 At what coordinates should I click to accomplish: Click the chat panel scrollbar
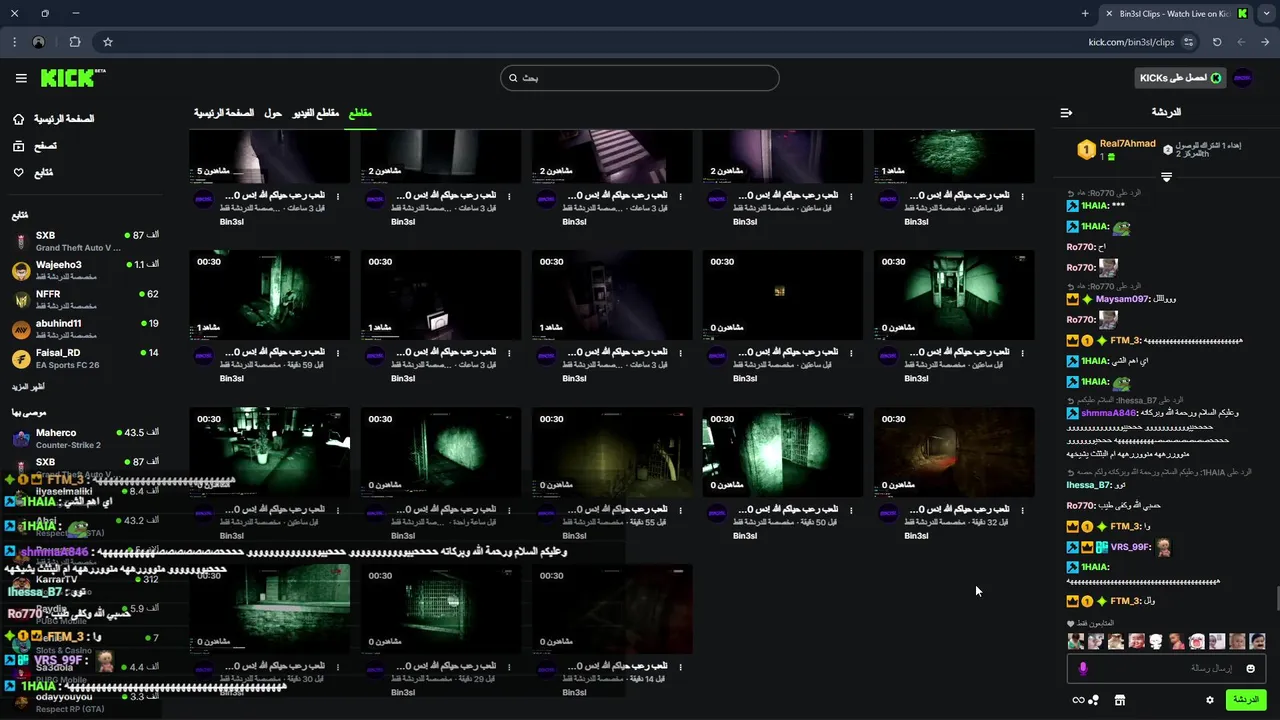click(x=1277, y=598)
